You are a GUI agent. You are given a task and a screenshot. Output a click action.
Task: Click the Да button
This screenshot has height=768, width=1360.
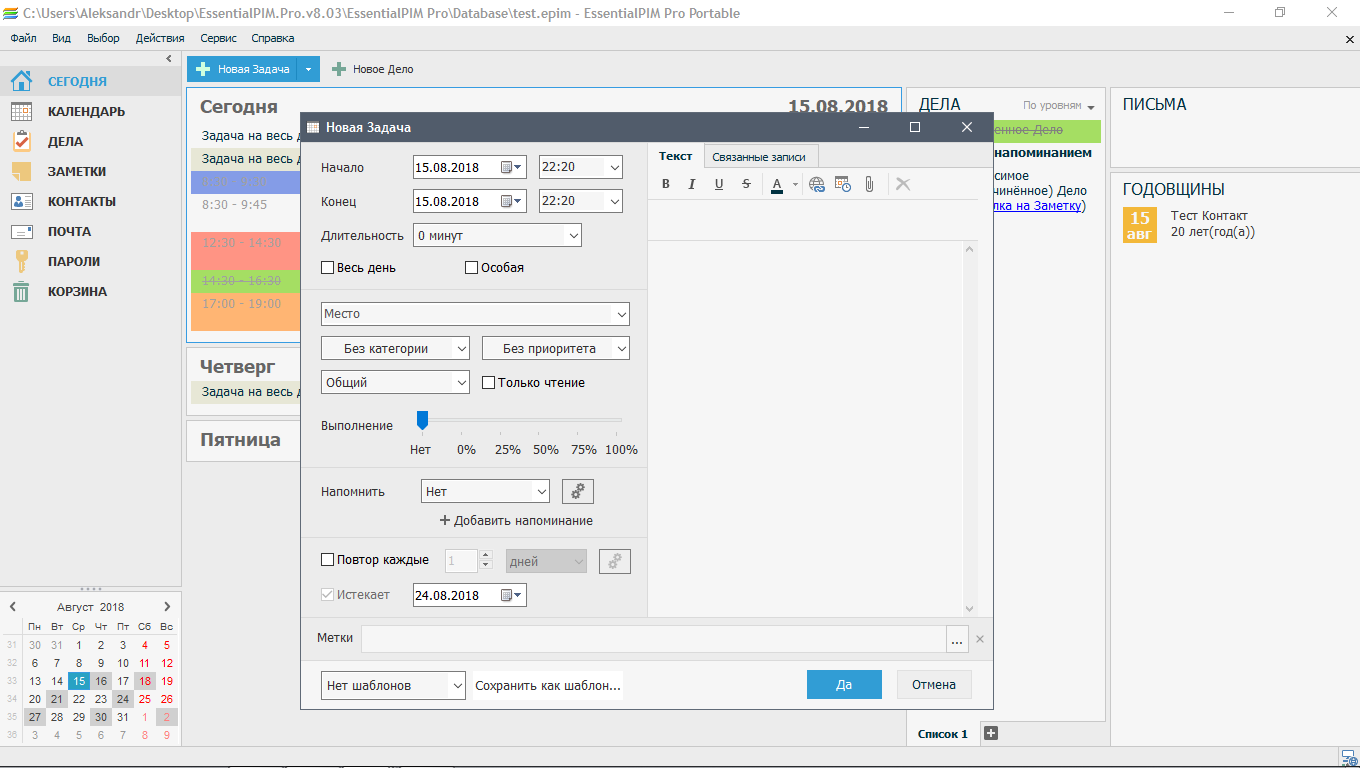point(844,685)
